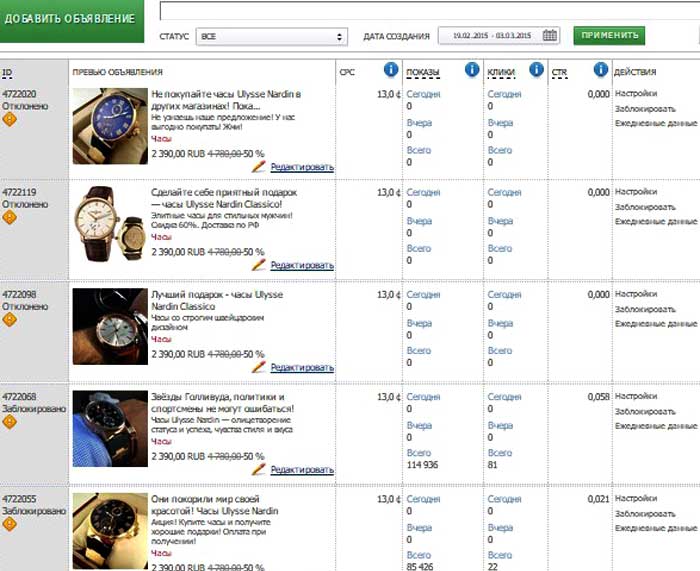The width and height of the screenshot is (700, 571).
Task: Click Редактировать link for ad 4722020
Action: tap(302, 167)
